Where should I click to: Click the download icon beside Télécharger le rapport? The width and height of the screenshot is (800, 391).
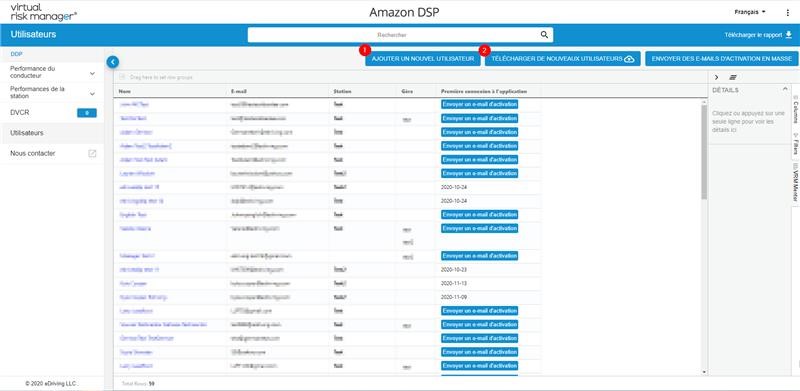coord(788,35)
